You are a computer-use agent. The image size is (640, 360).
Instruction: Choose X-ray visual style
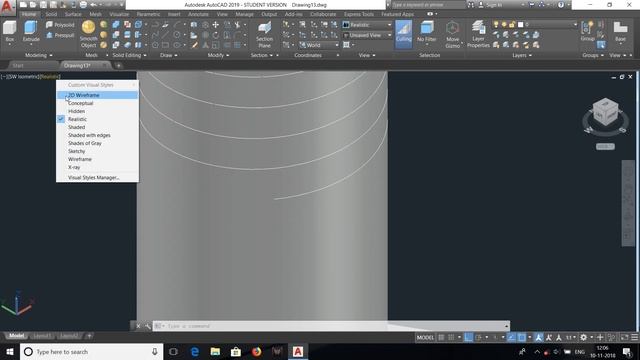(98, 167)
